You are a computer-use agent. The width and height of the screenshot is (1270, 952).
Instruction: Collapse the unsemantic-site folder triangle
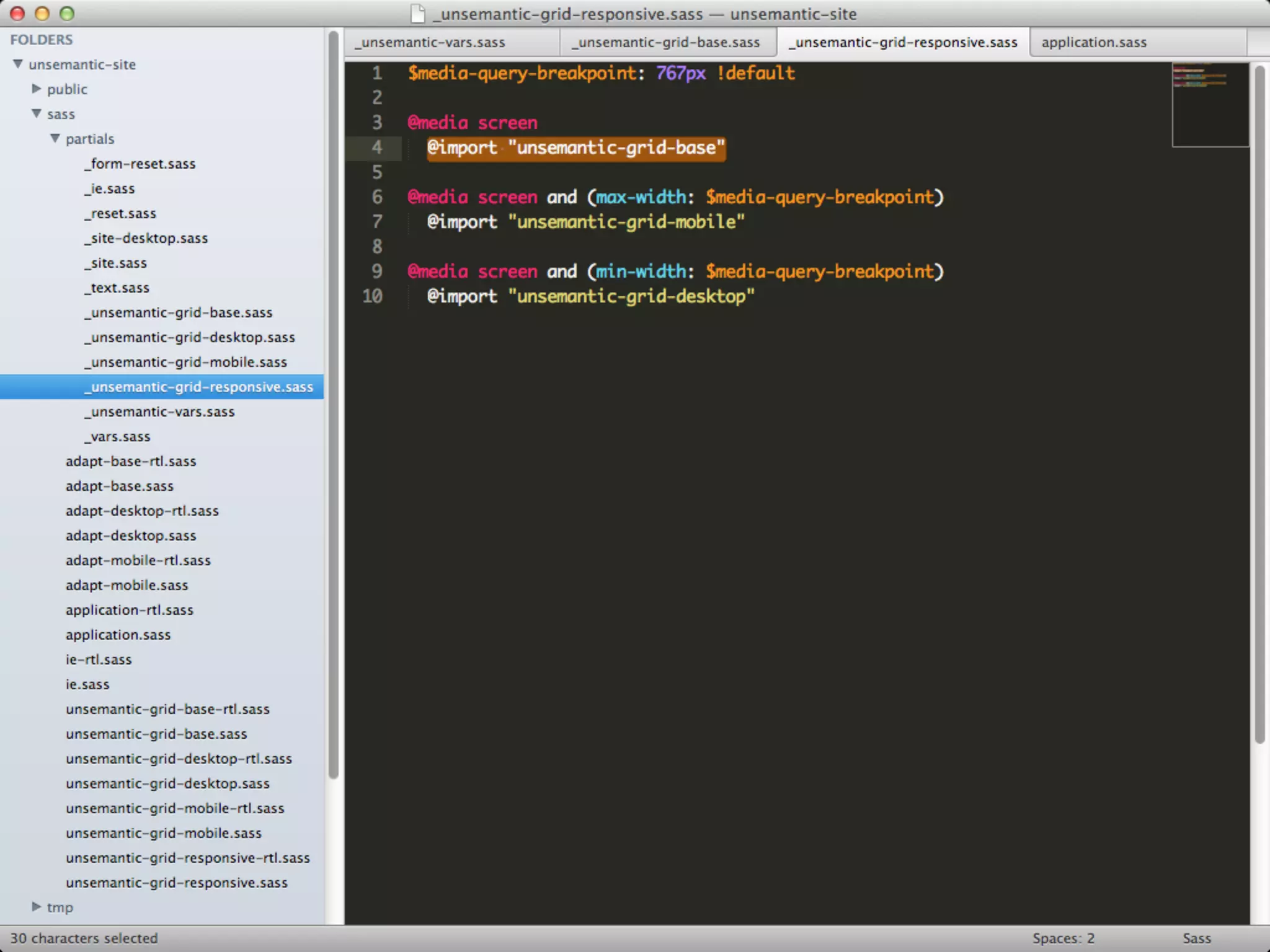[x=18, y=64]
